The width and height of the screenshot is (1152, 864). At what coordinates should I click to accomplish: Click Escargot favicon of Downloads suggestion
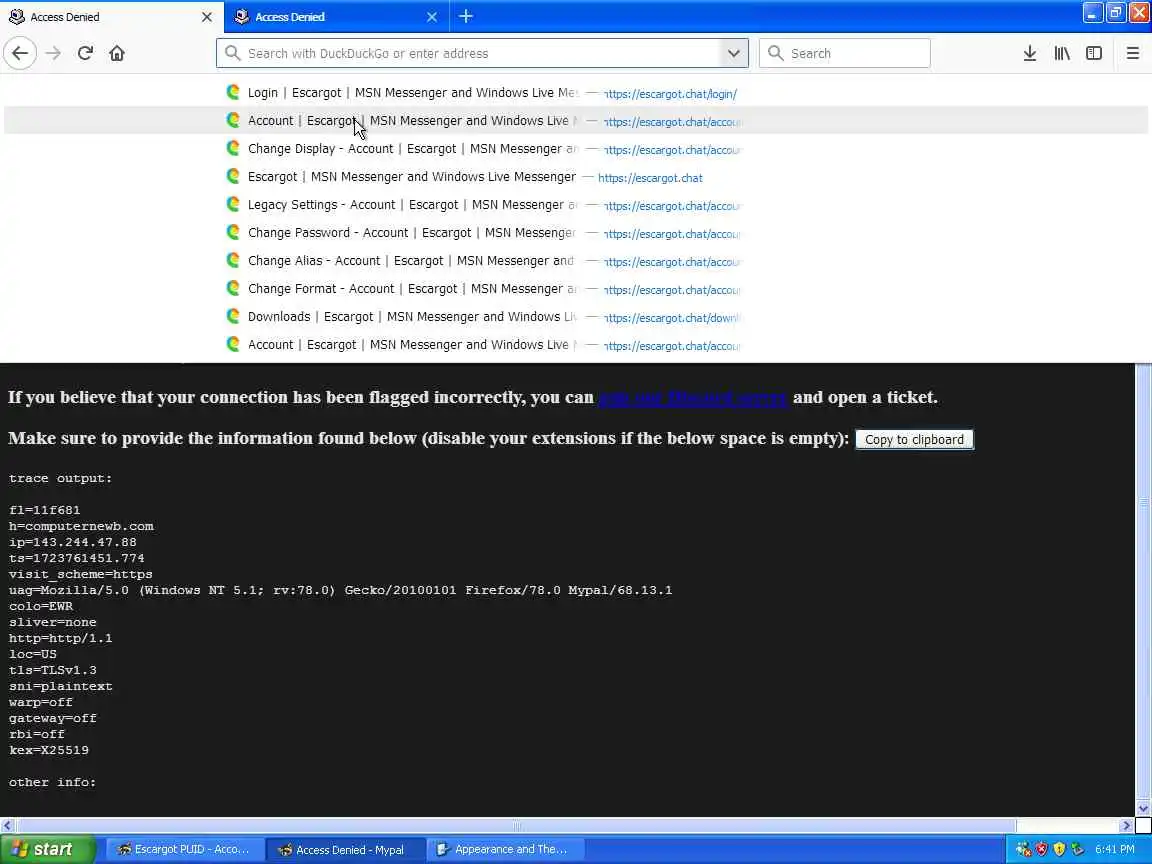click(x=233, y=316)
